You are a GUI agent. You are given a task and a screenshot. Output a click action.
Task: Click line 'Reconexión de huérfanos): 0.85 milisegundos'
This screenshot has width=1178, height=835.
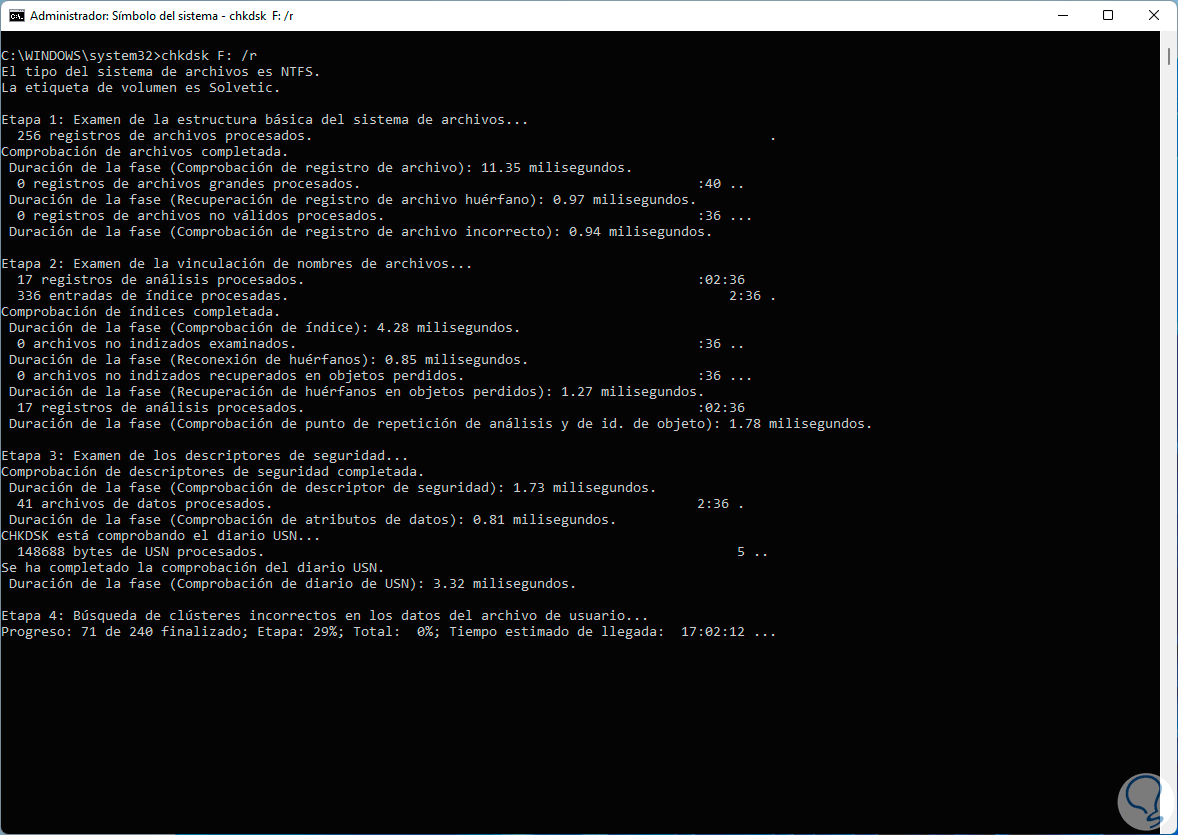268,359
